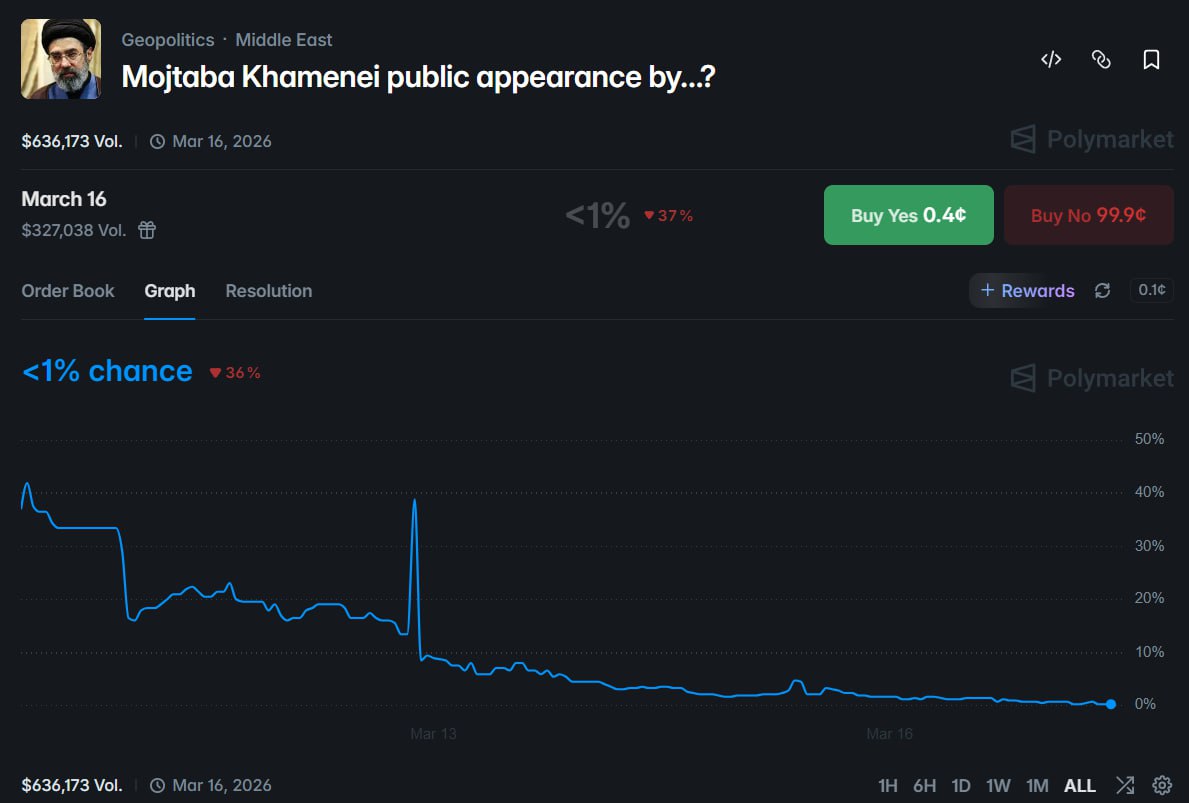The height and width of the screenshot is (803, 1189).
Task: Click Buy No 99.9¢ button
Action: click(1088, 215)
